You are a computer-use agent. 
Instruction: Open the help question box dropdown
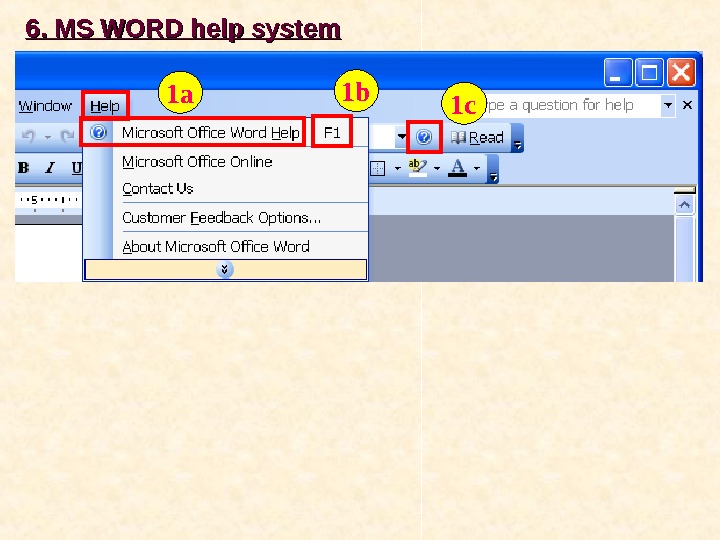click(x=668, y=105)
